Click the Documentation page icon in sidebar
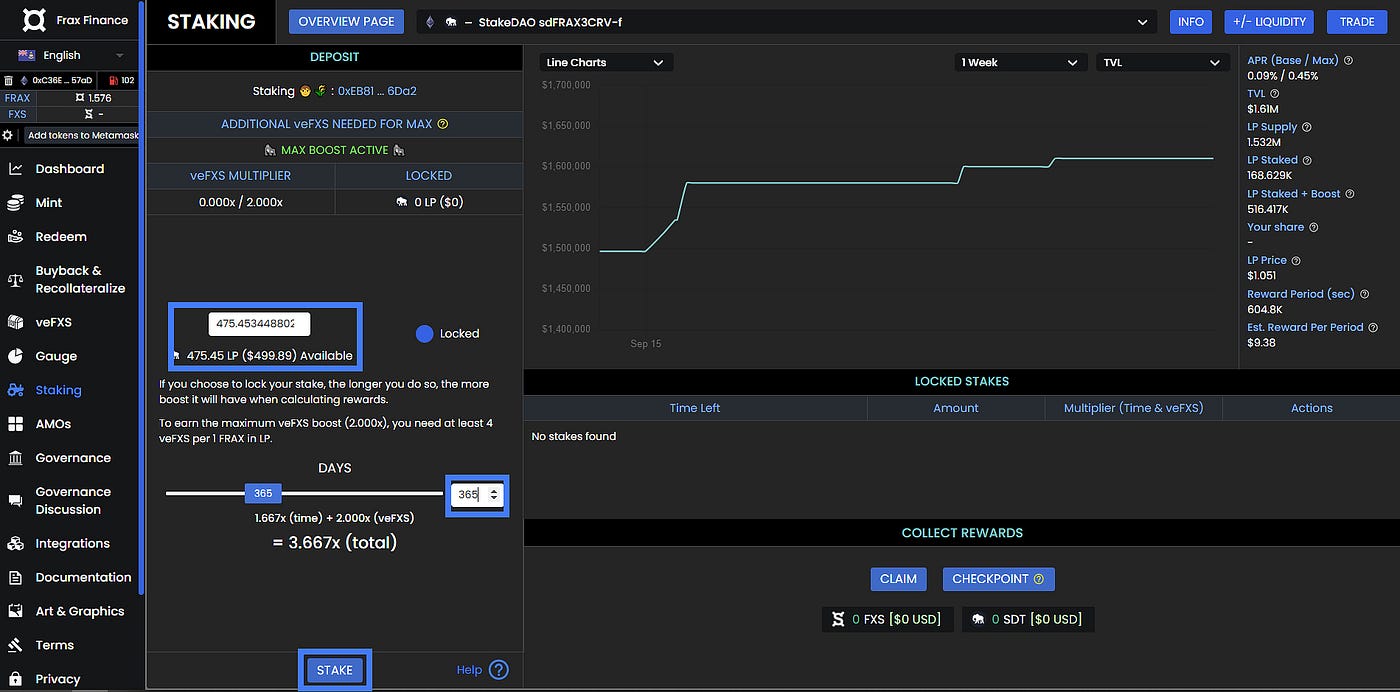The height and width of the screenshot is (692, 1400). click(x=15, y=578)
